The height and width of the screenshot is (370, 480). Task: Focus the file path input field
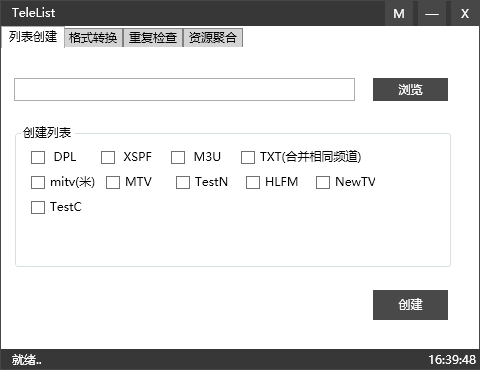tap(184, 89)
